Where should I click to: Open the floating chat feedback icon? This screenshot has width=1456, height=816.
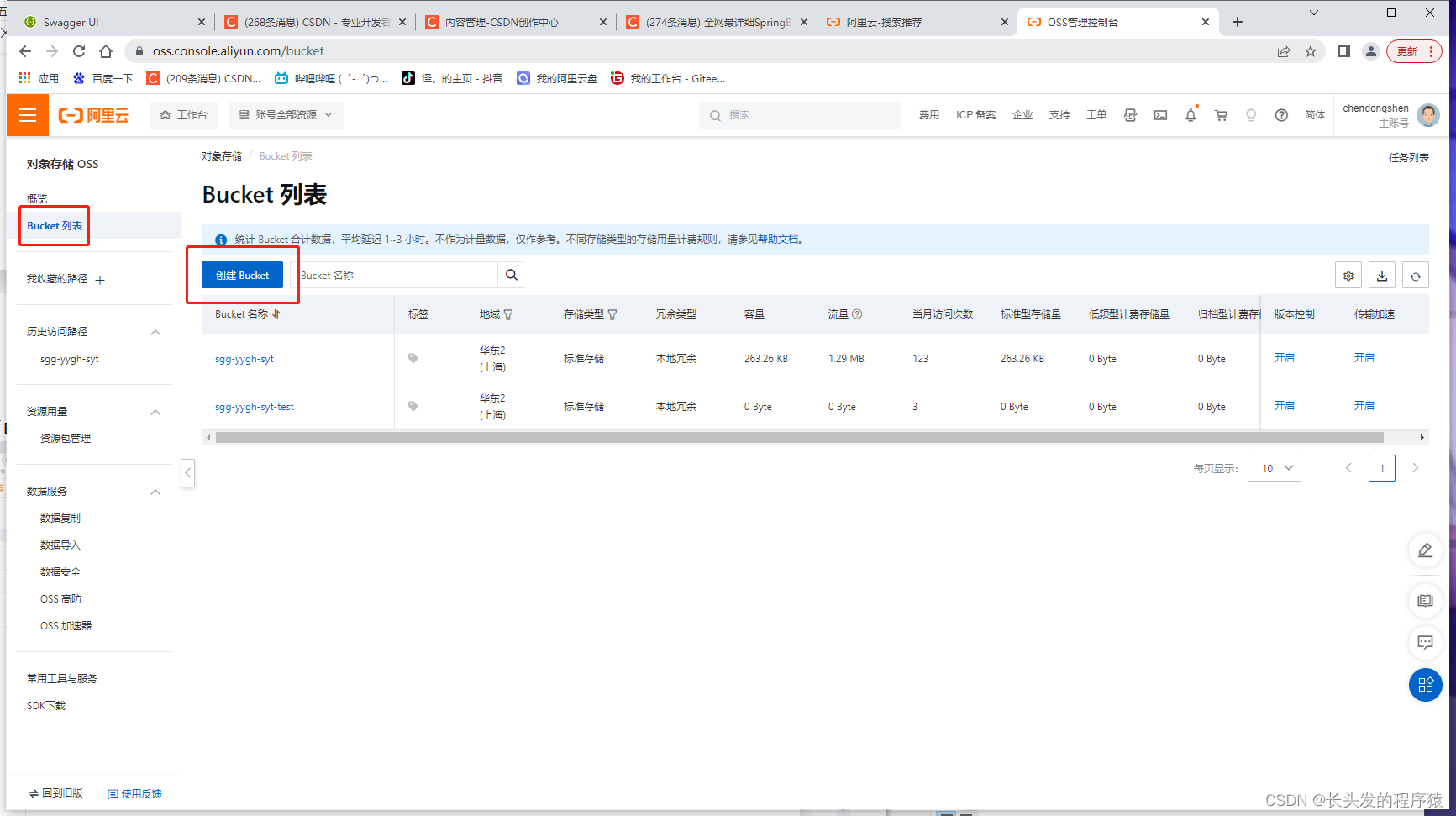(1426, 643)
